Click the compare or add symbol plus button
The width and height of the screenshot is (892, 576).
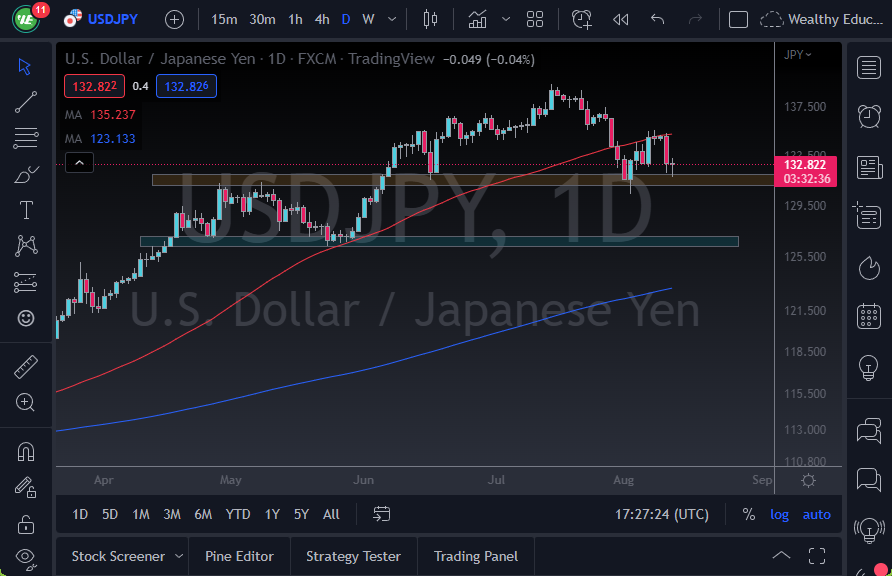pyautogui.click(x=174, y=20)
